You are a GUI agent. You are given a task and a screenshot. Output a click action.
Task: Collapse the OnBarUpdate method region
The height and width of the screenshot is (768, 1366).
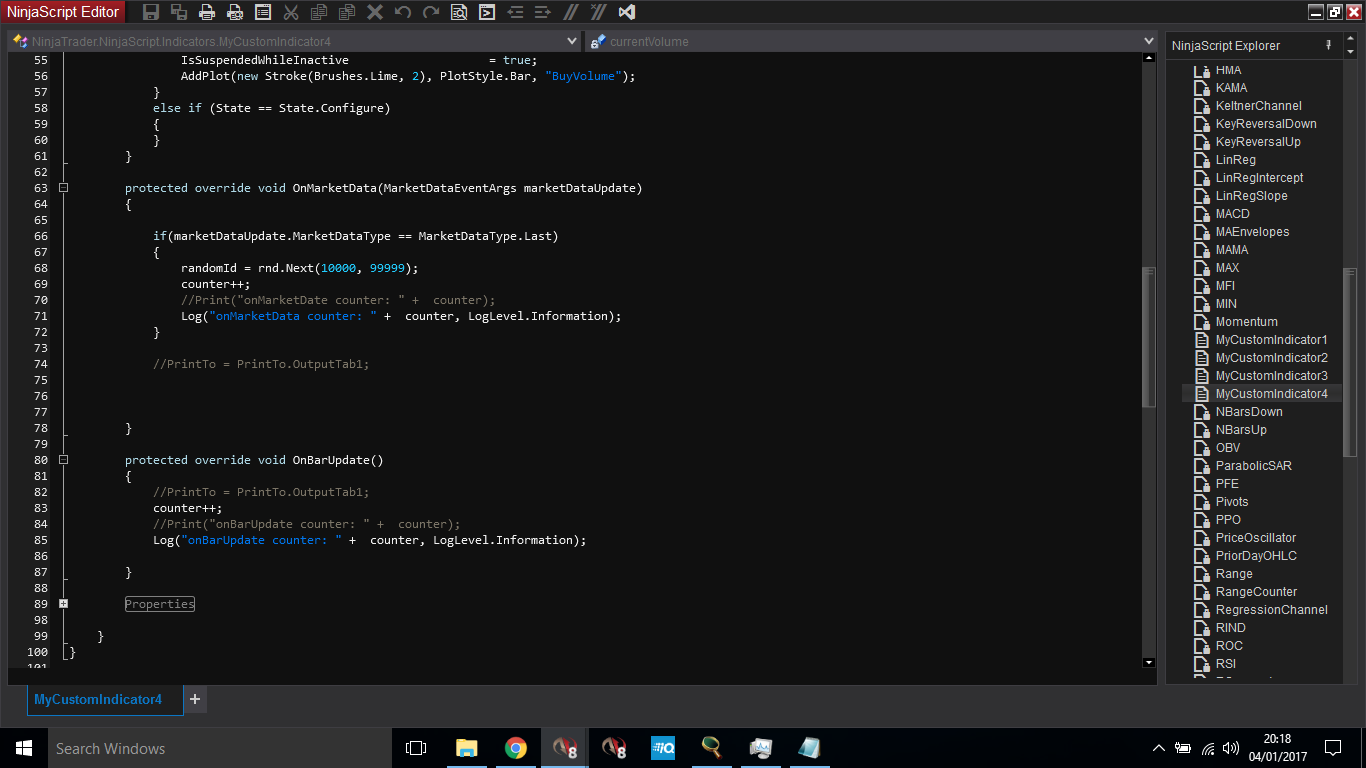63,460
